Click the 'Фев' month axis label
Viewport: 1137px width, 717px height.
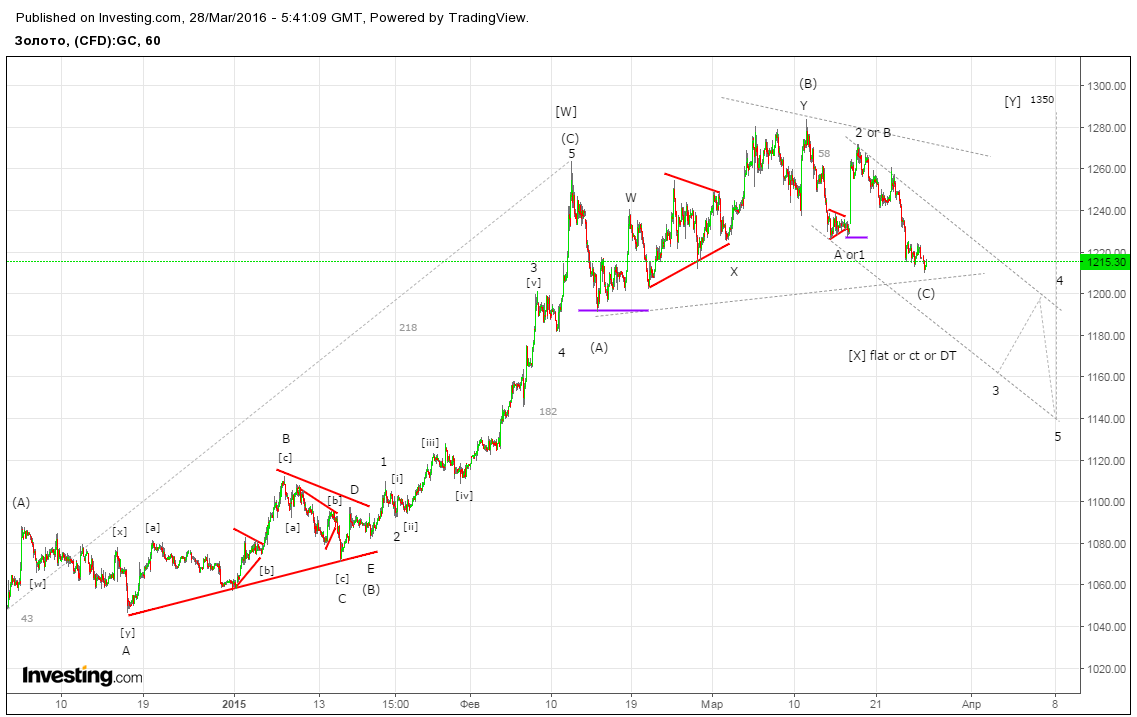470,704
